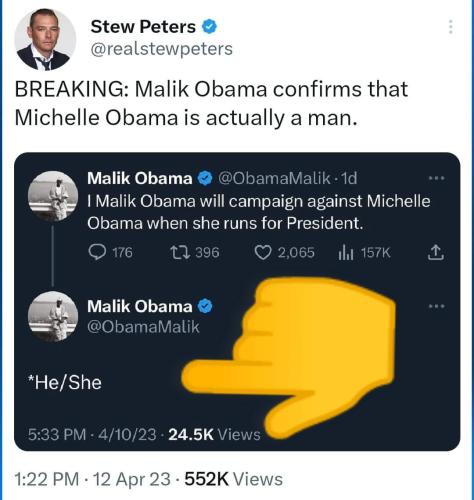Image resolution: width=474 pixels, height=500 pixels.
Task: Click the share upload icon
Action: [436, 252]
